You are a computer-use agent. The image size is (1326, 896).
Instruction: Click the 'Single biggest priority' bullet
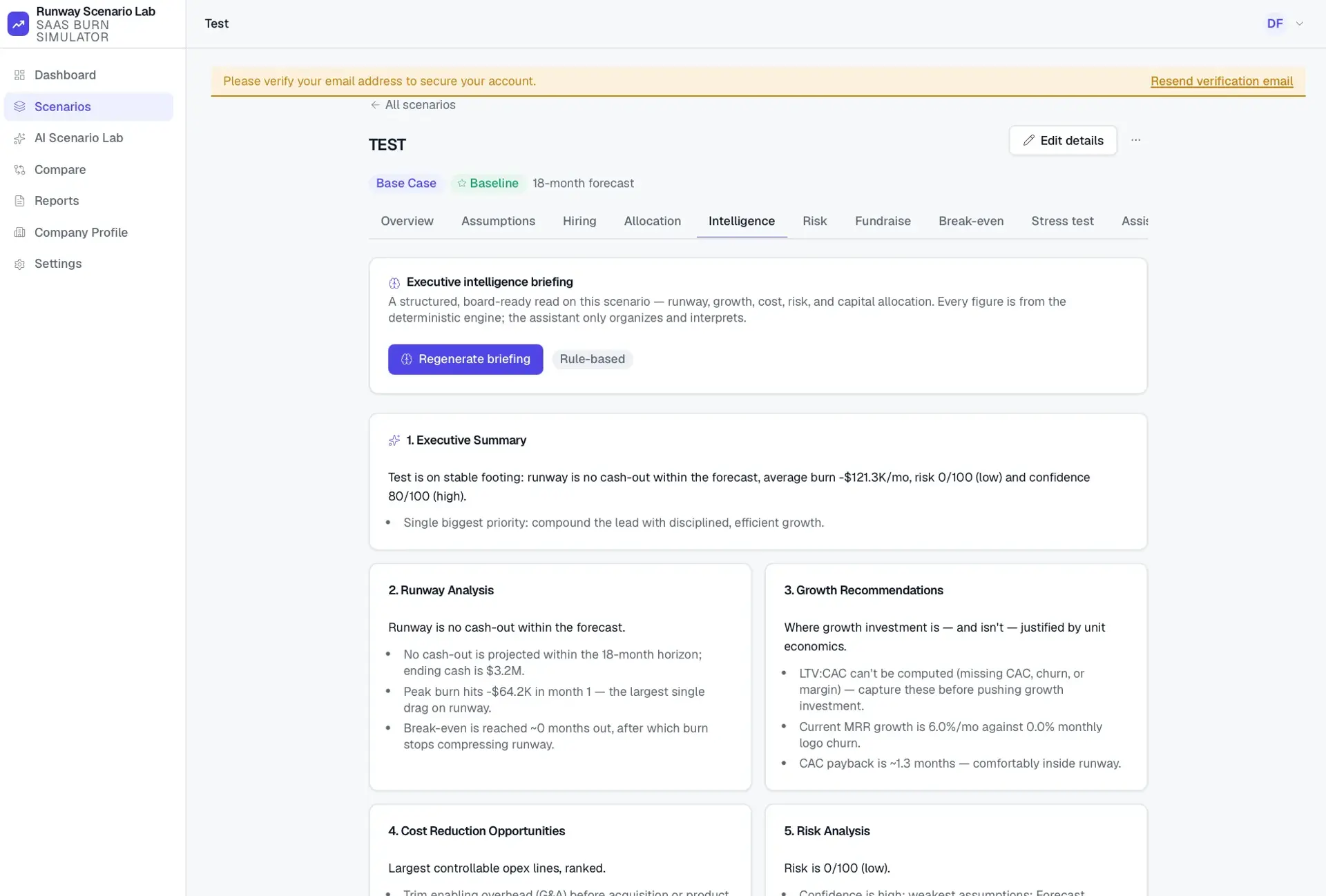[x=613, y=523]
